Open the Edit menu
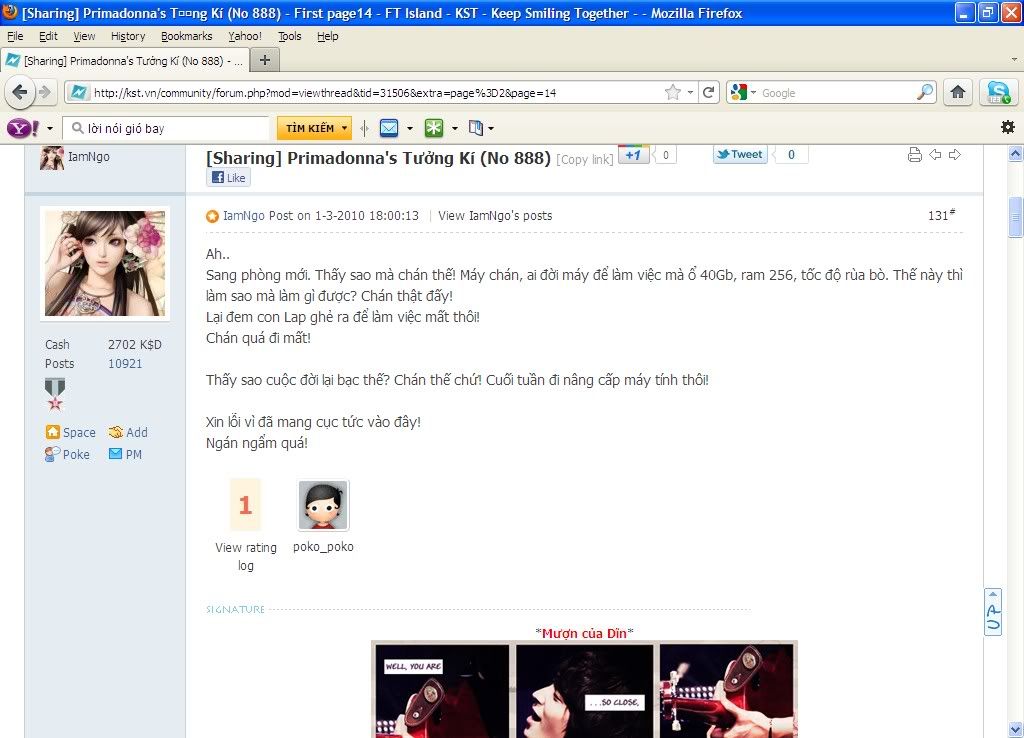 [x=48, y=36]
